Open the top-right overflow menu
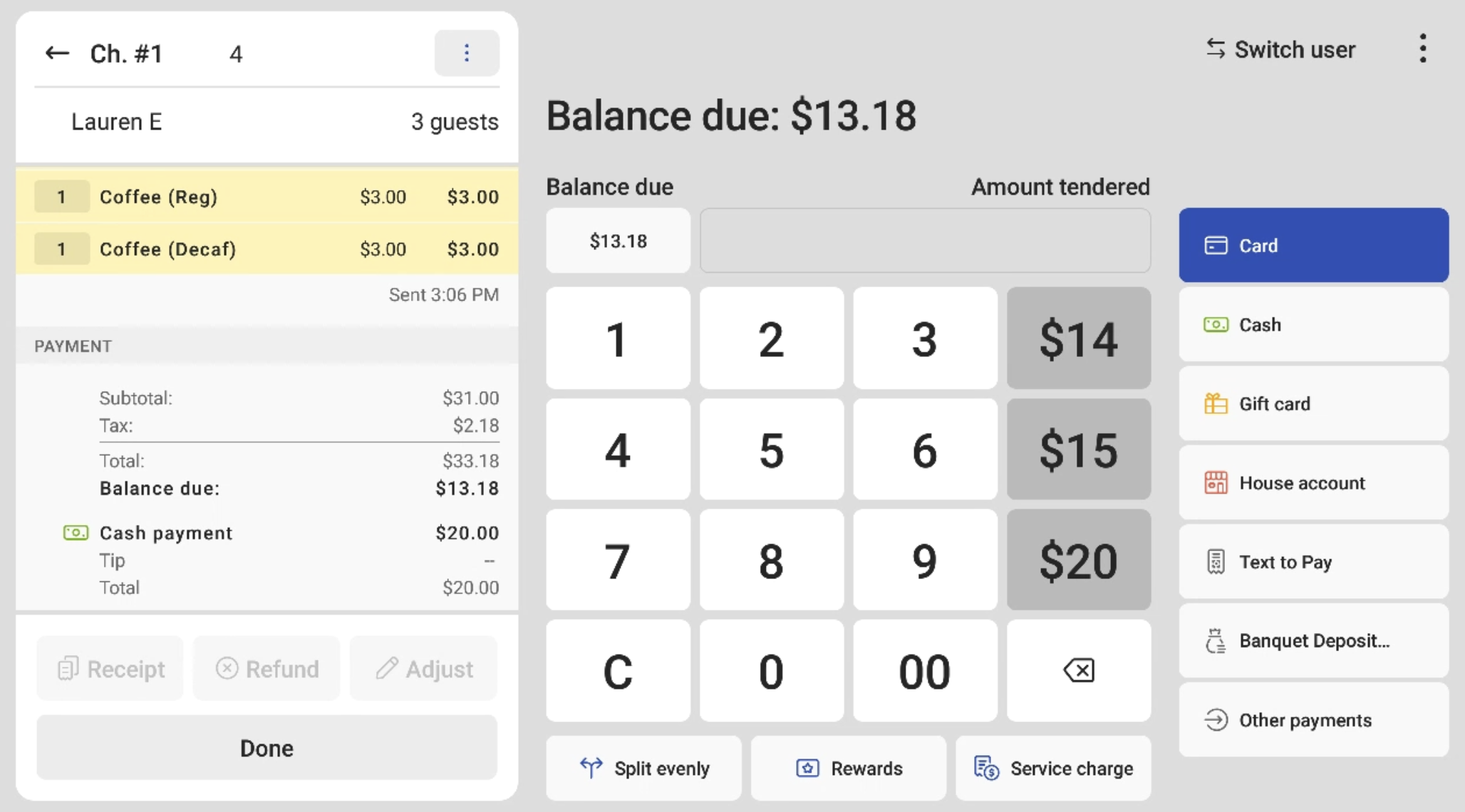The image size is (1465, 812). (1423, 48)
